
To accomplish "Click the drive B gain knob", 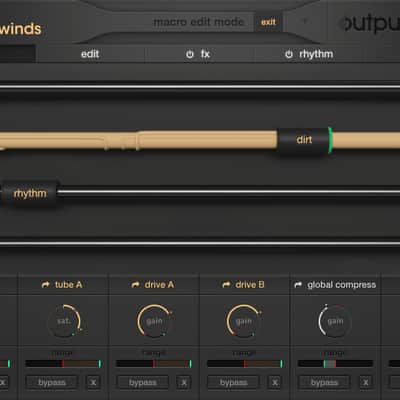I will (244, 321).
